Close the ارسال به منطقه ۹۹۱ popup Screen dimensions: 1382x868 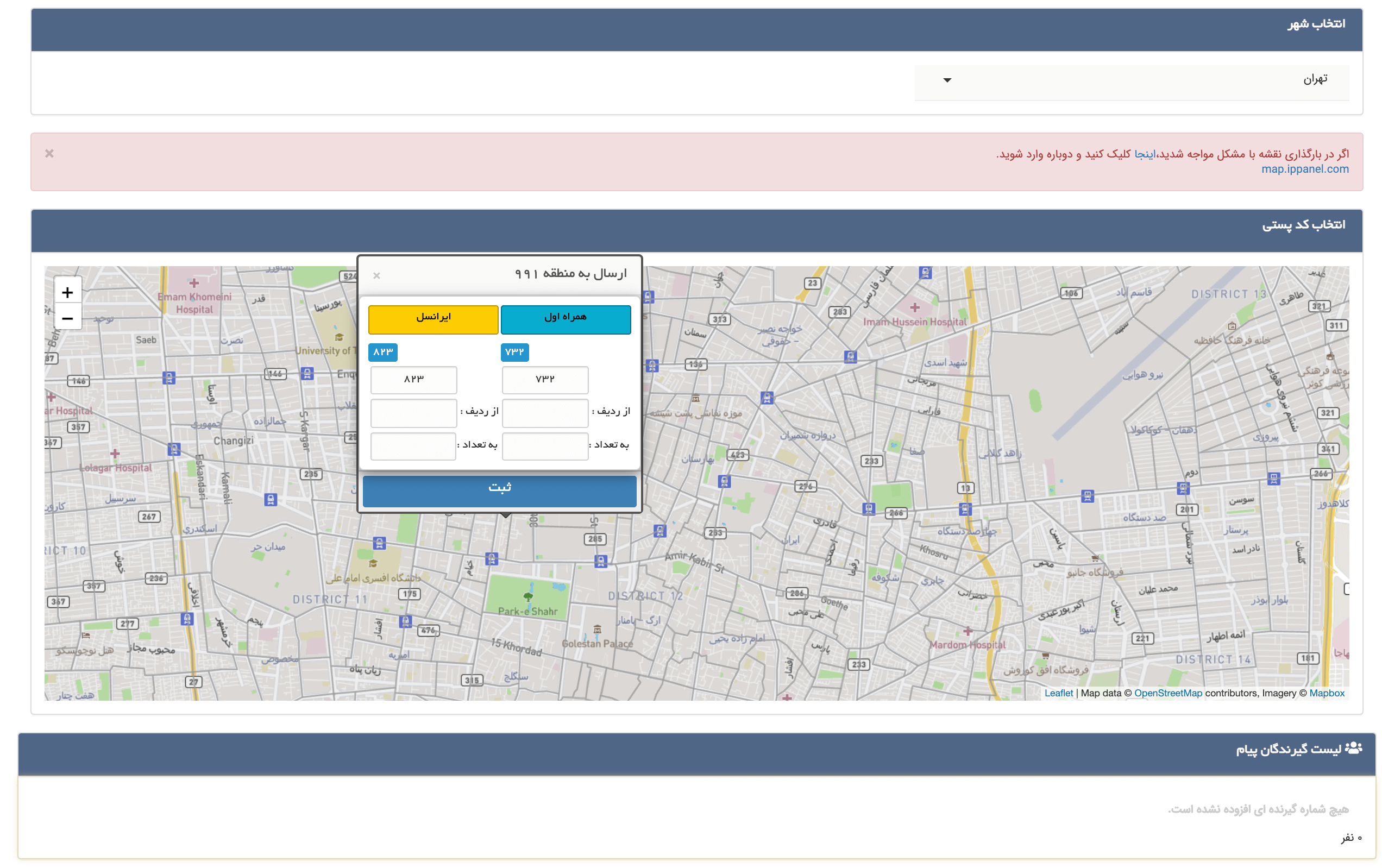pyautogui.click(x=376, y=275)
